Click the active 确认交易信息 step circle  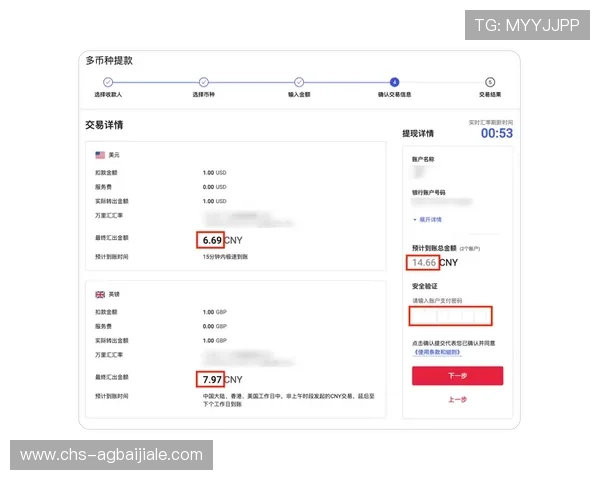point(395,82)
